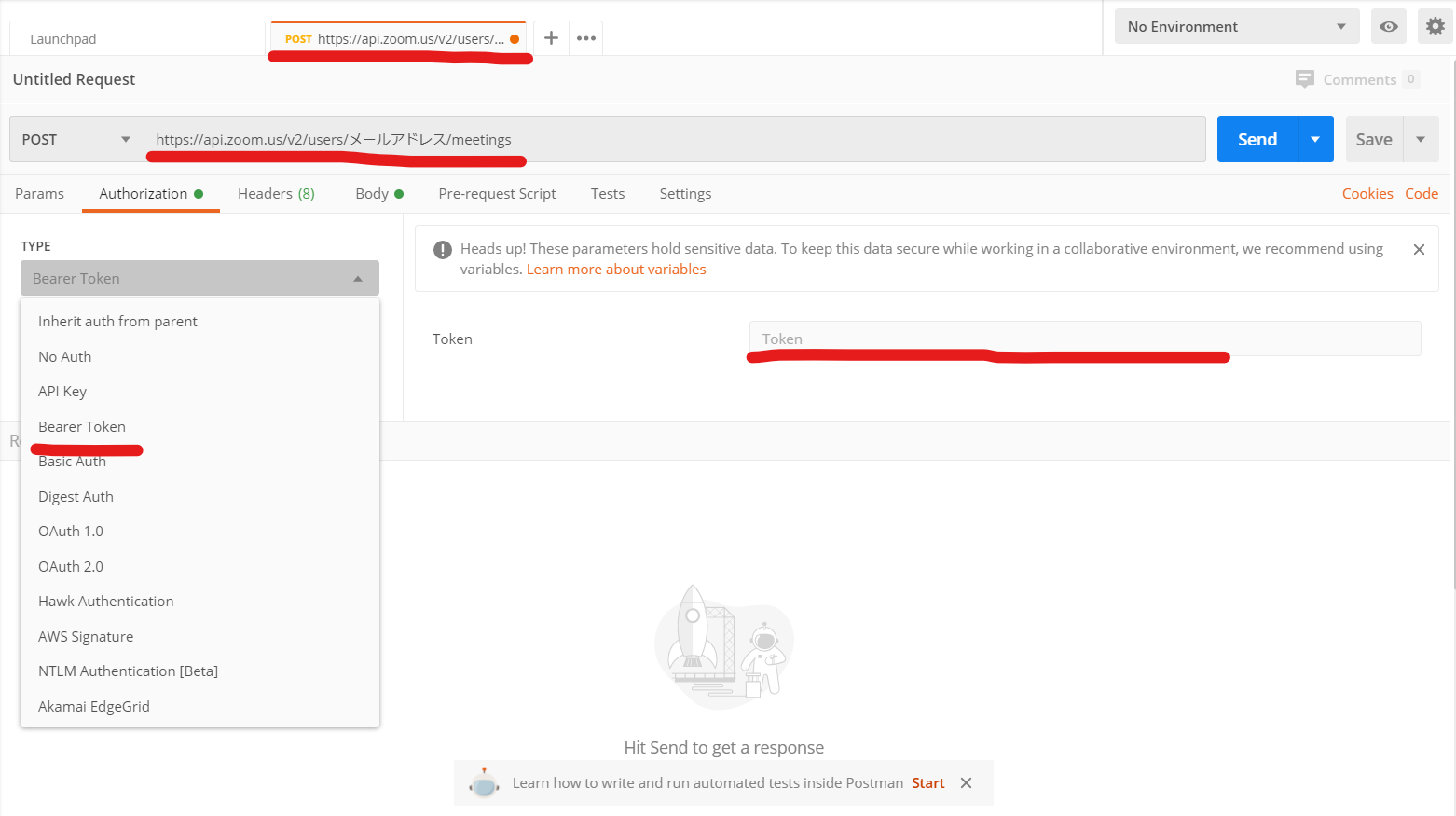Click the blue Send button
The width and height of the screenshot is (1456, 816).
coord(1257,139)
